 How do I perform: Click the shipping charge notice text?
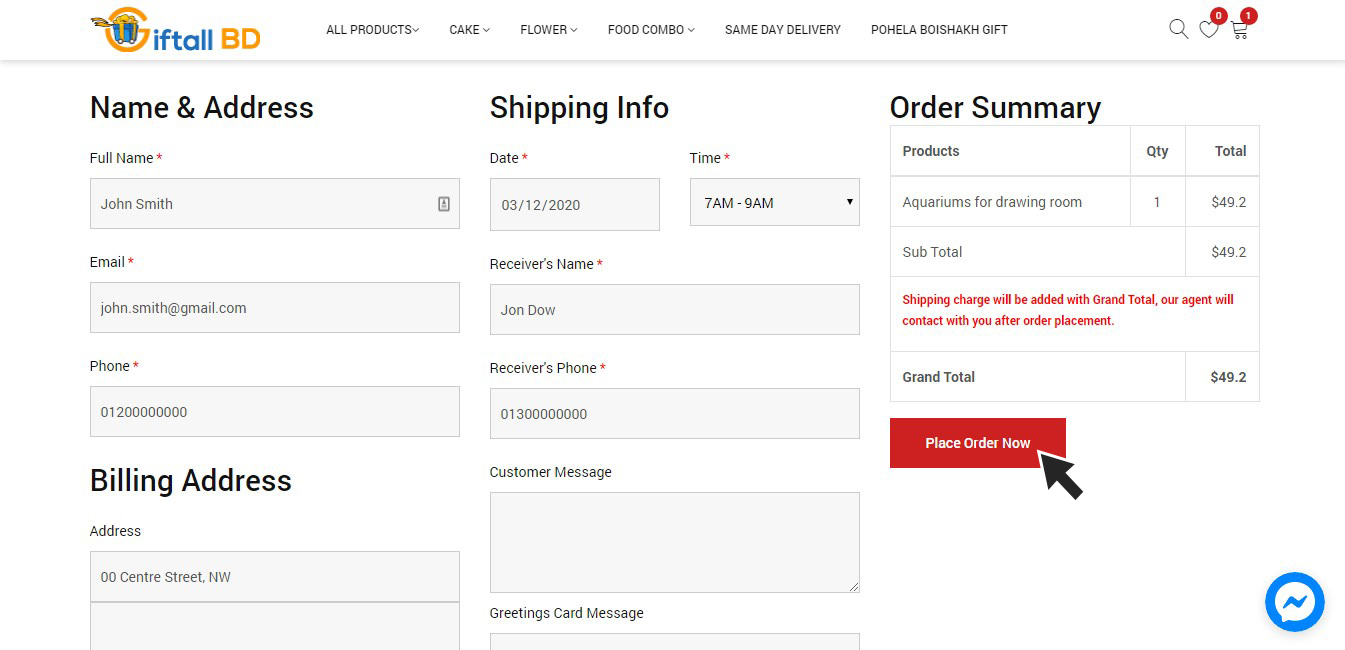click(1068, 310)
